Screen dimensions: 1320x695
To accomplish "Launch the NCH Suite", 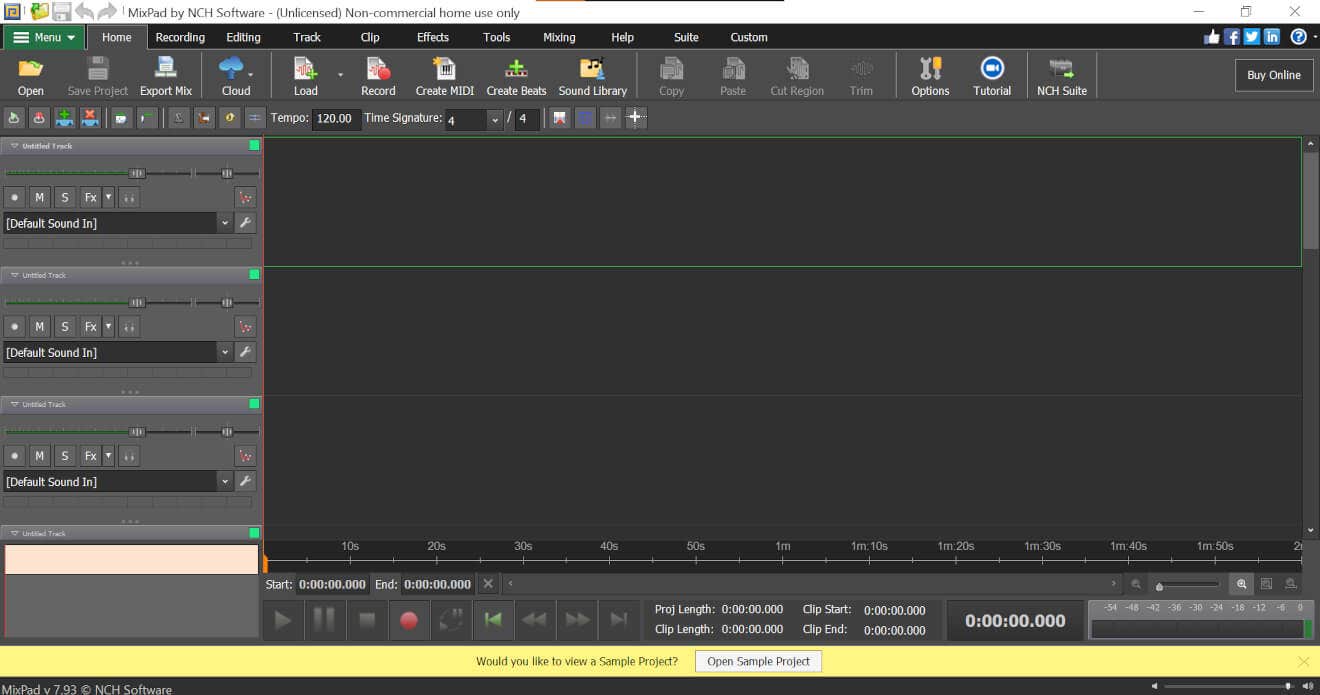I will pos(1061,76).
